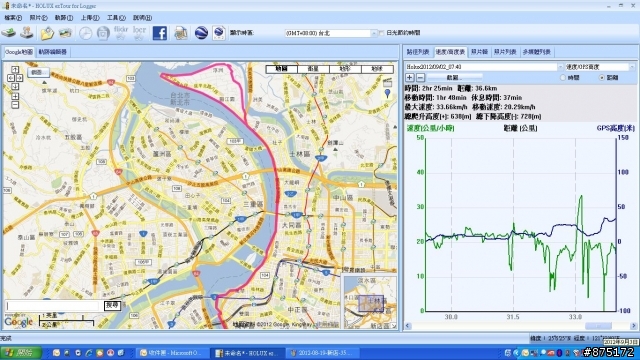Click the 地形 terrain map button
This screenshot has height=360, width=640.
point(345,69)
